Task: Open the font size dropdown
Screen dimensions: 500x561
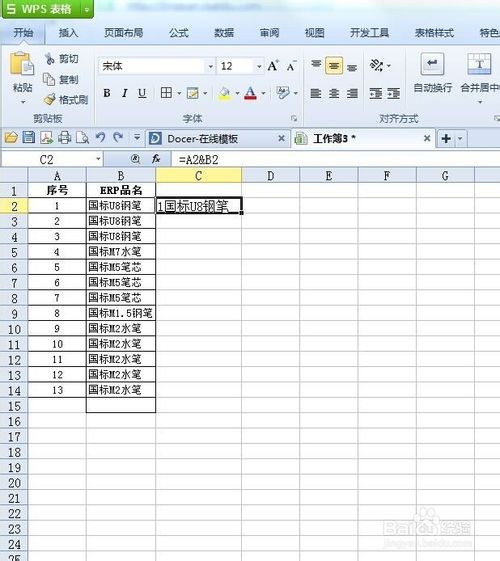Action: point(259,66)
